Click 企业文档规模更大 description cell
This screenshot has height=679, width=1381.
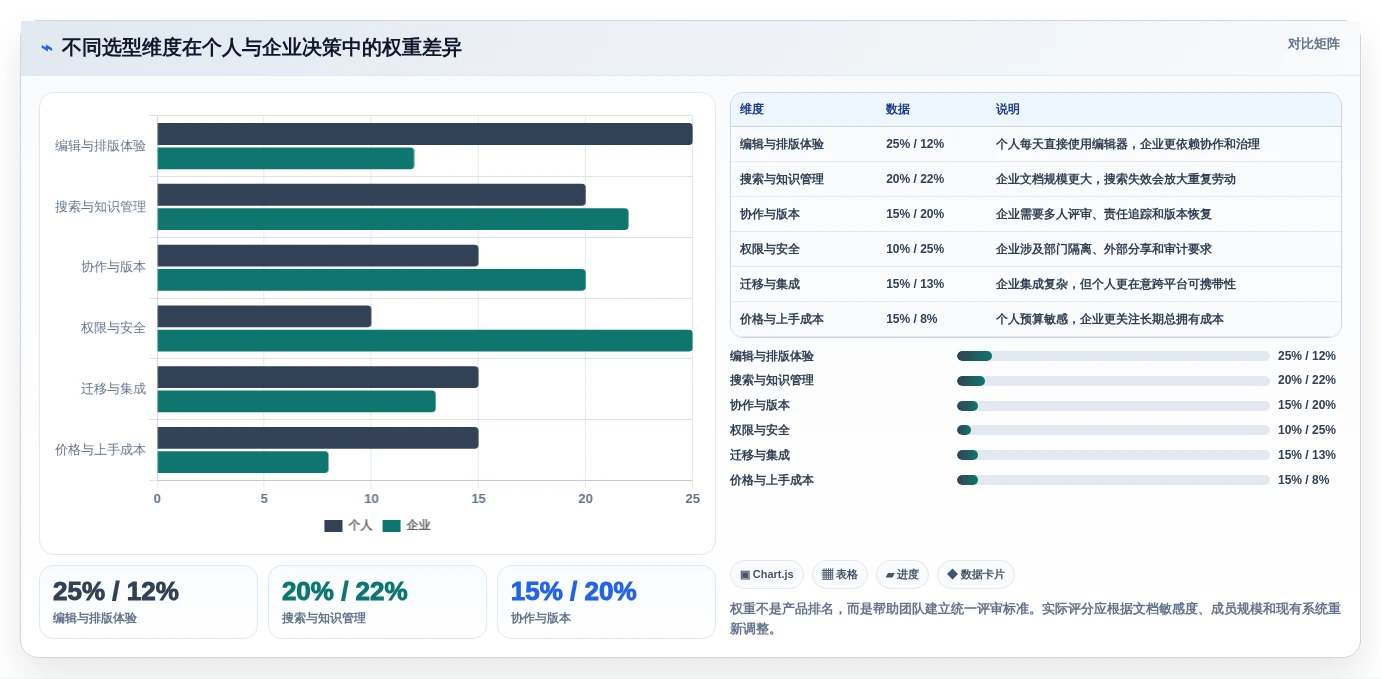tap(1116, 179)
